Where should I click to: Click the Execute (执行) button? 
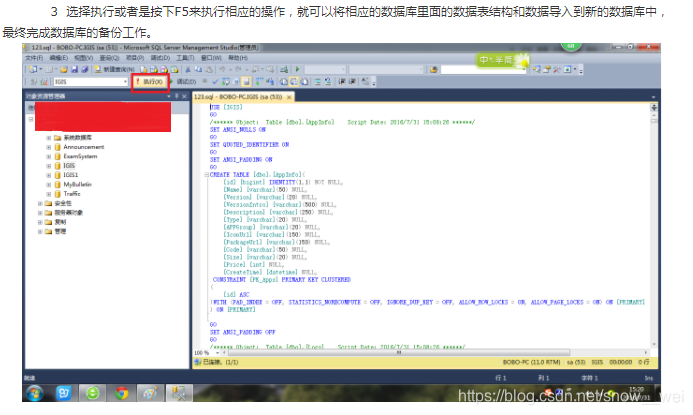point(149,82)
